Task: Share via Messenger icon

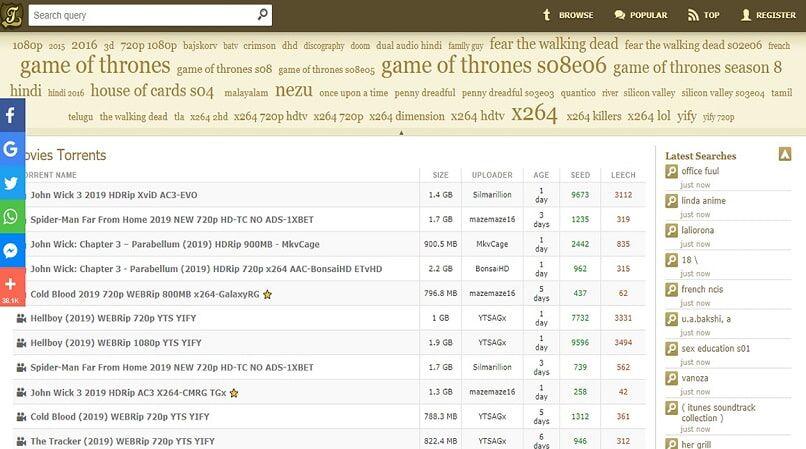Action: click(x=11, y=250)
